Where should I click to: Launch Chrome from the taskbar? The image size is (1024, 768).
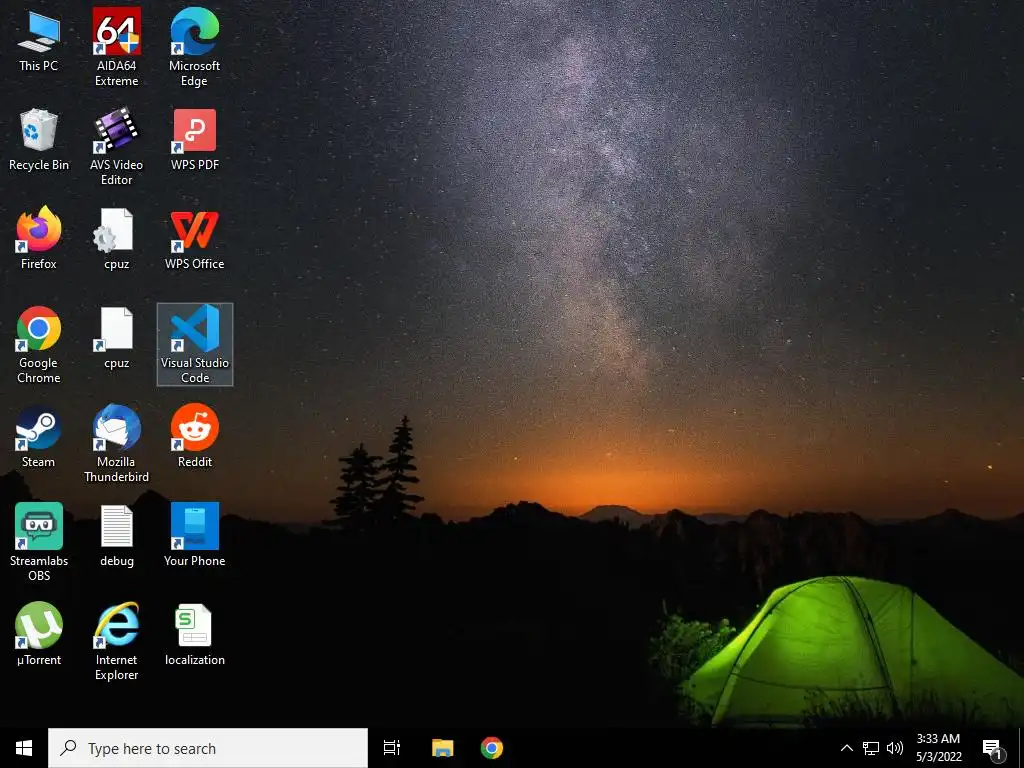pos(492,748)
